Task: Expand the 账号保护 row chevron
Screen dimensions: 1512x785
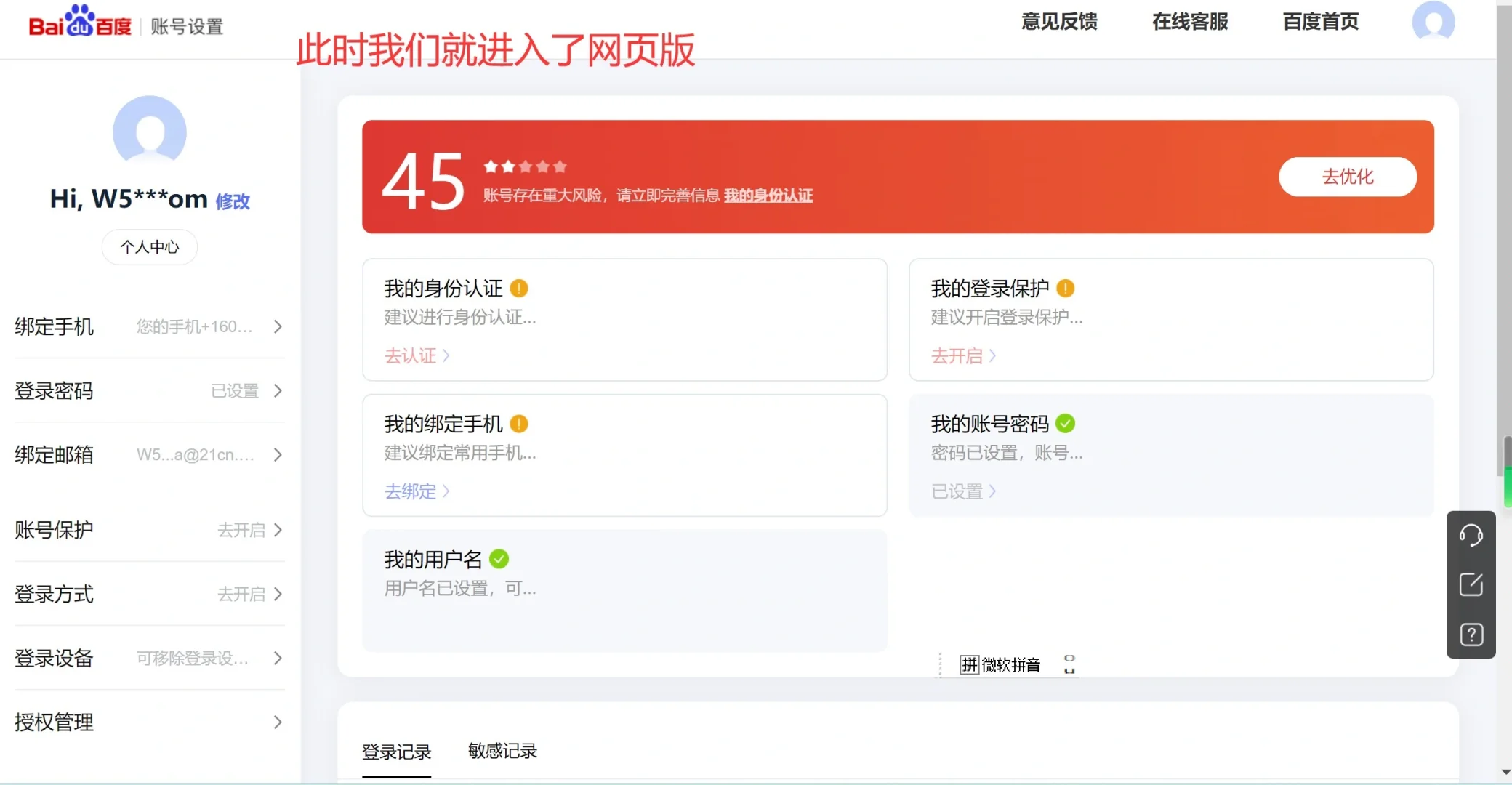Action: [x=278, y=530]
